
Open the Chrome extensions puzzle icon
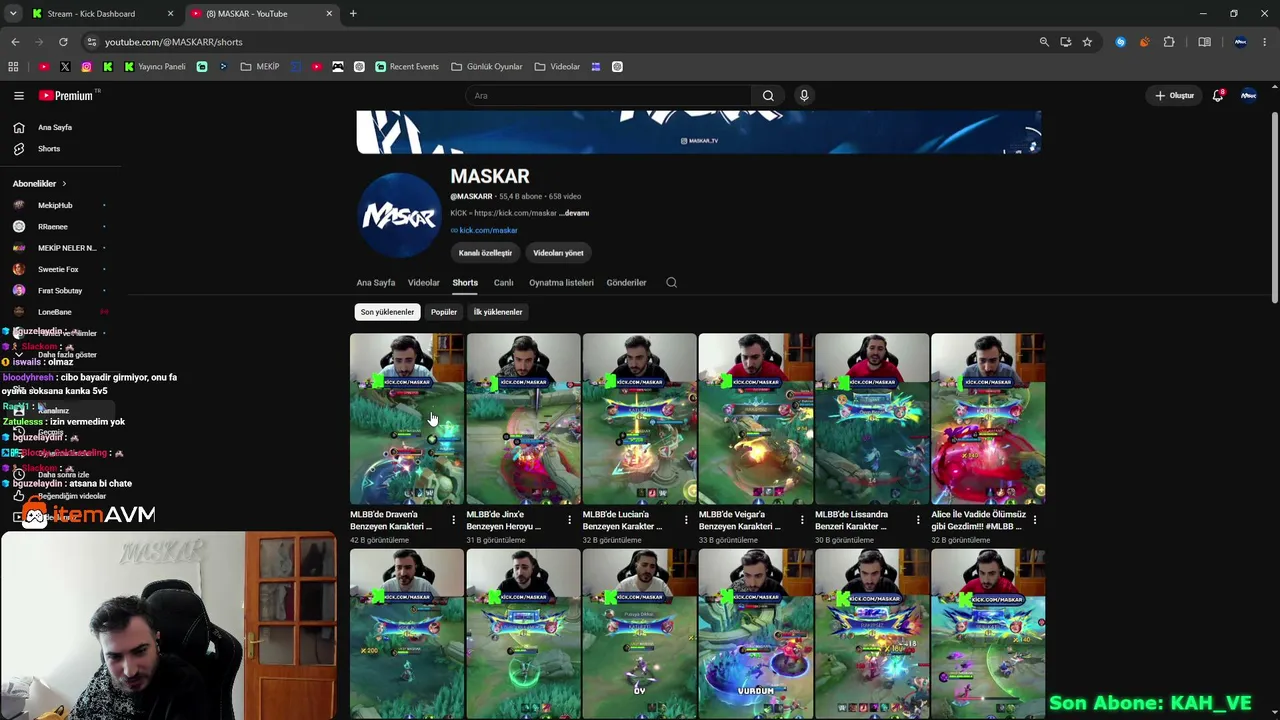(x=1169, y=42)
